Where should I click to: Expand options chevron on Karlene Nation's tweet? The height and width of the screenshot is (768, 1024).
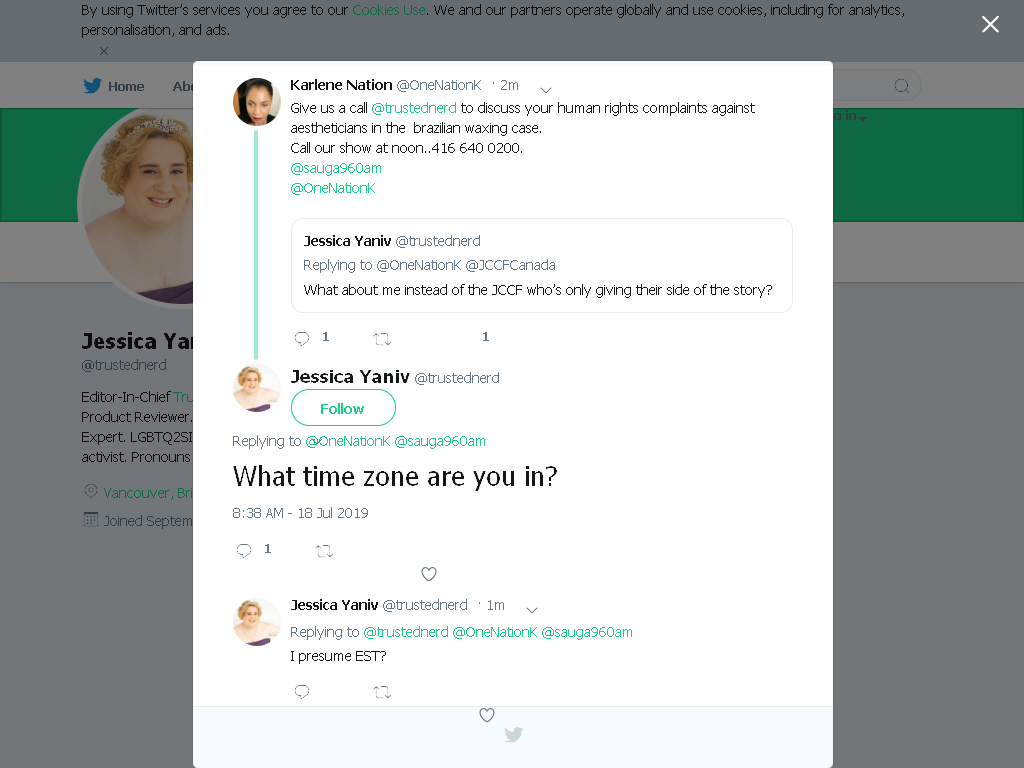click(x=546, y=89)
